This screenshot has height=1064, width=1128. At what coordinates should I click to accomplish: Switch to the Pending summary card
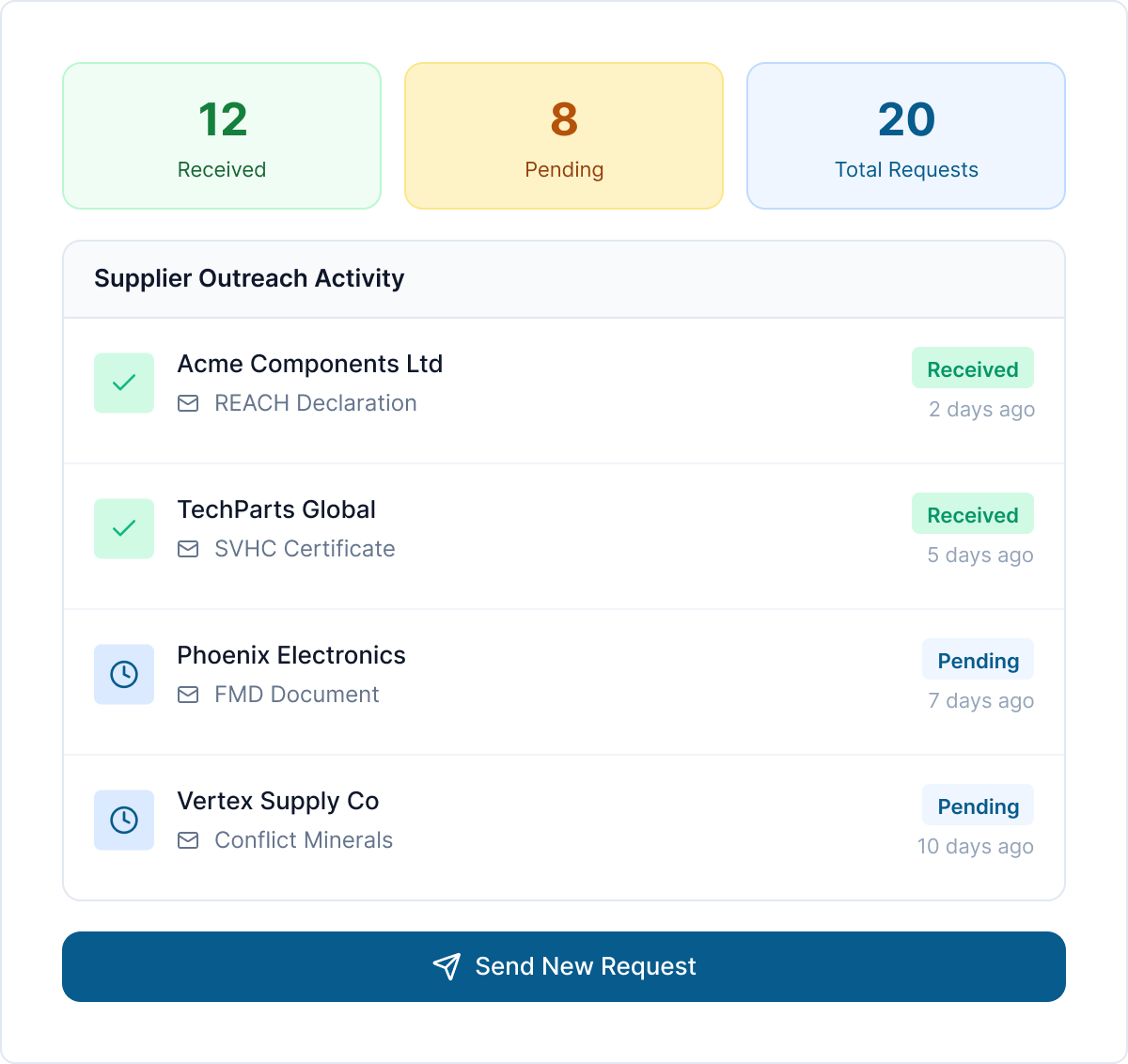563,135
